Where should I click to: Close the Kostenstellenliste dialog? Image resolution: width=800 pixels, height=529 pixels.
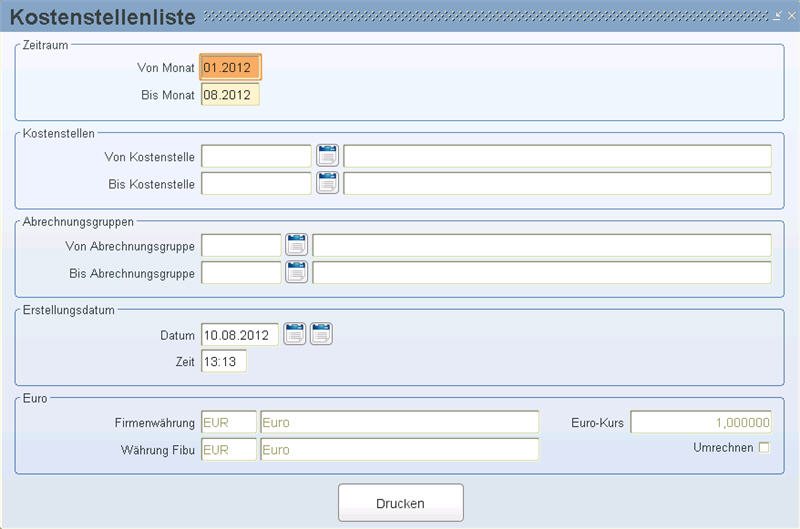(791, 16)
